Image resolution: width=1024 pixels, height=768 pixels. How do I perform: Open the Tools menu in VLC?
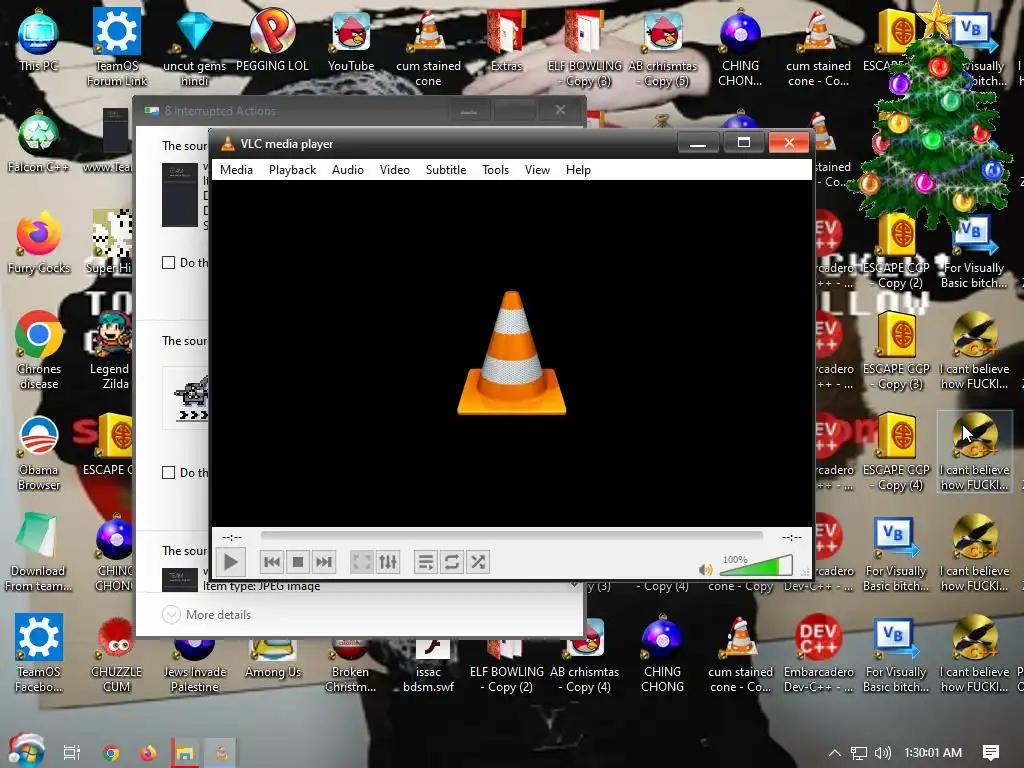point(496,170)
